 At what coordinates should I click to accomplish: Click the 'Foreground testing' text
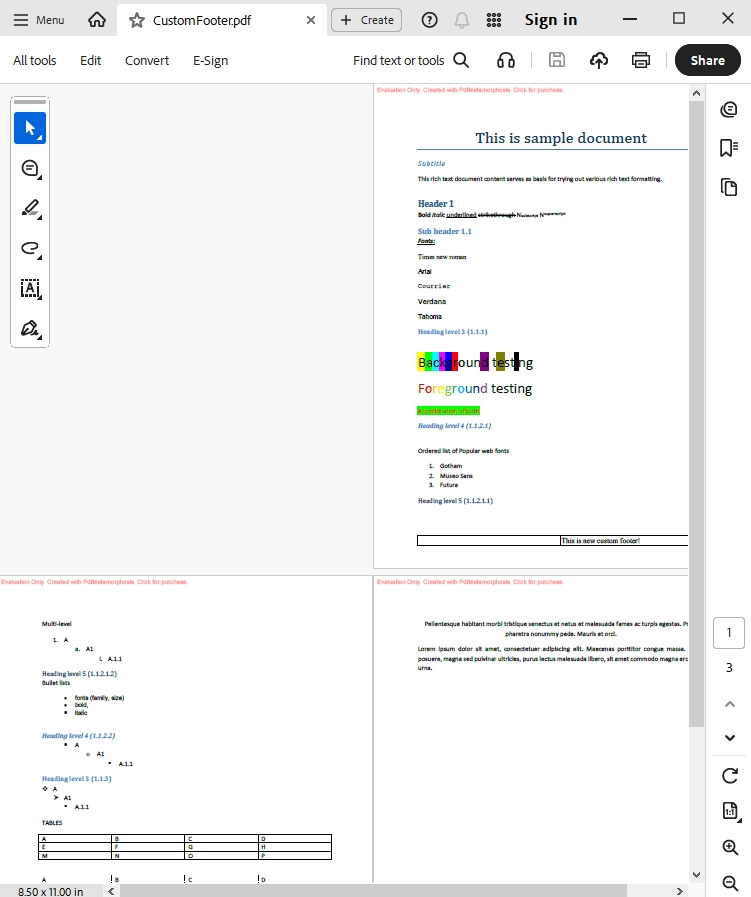(475, 388)
